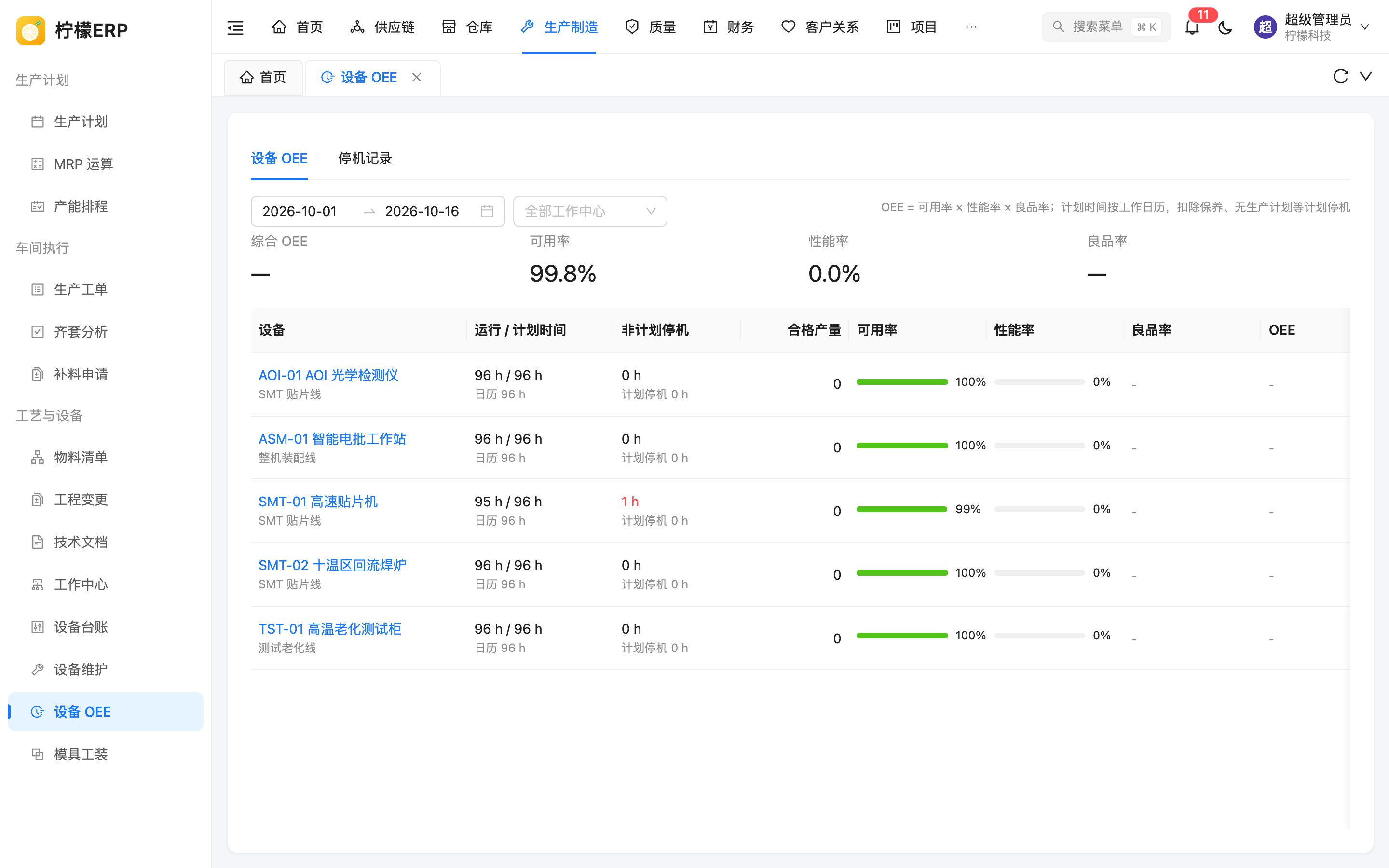Open 物料清单 in the sidebar
1389x868 pixels.
[x=106, y=457]
